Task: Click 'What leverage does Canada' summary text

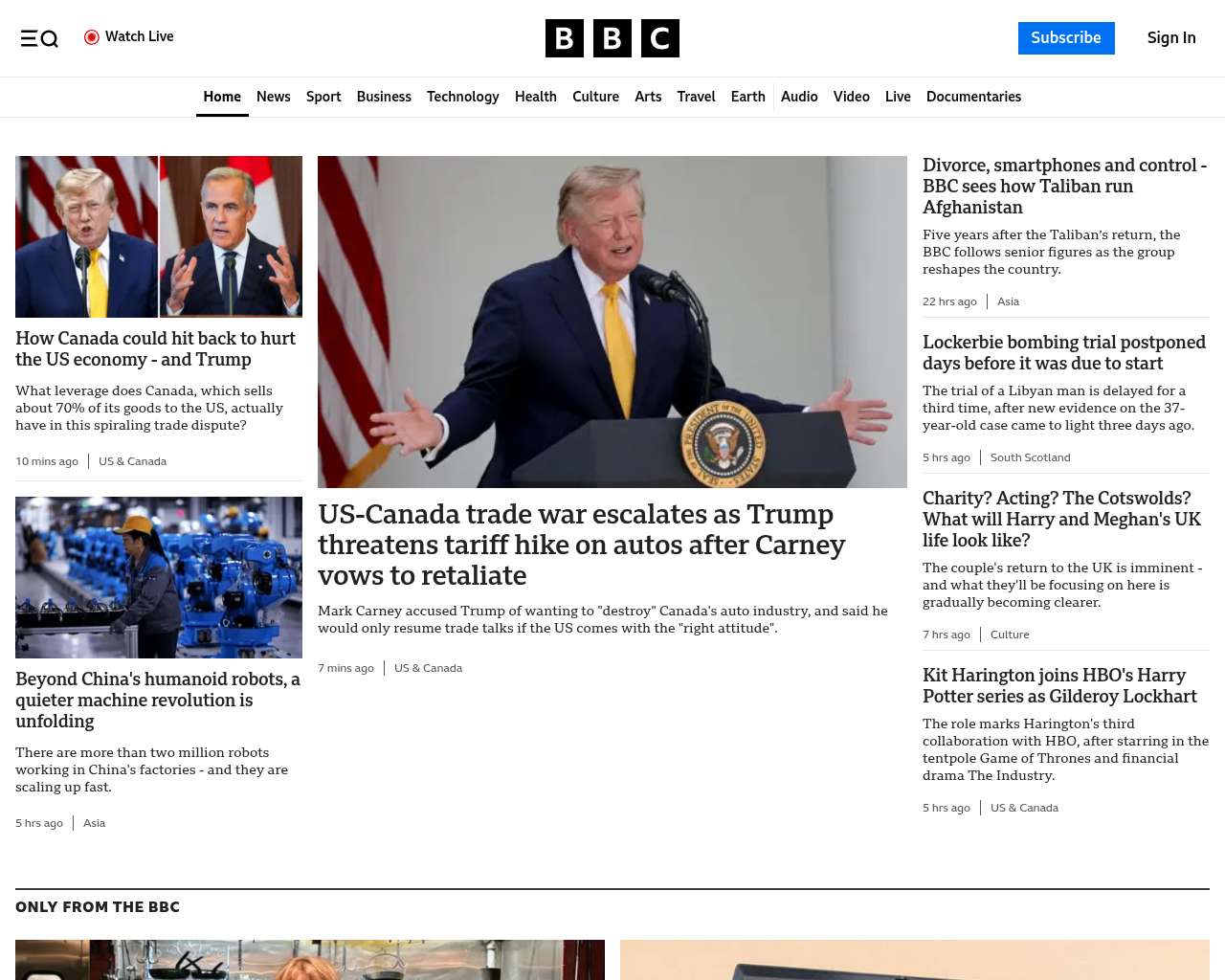Action: [149, 408]
